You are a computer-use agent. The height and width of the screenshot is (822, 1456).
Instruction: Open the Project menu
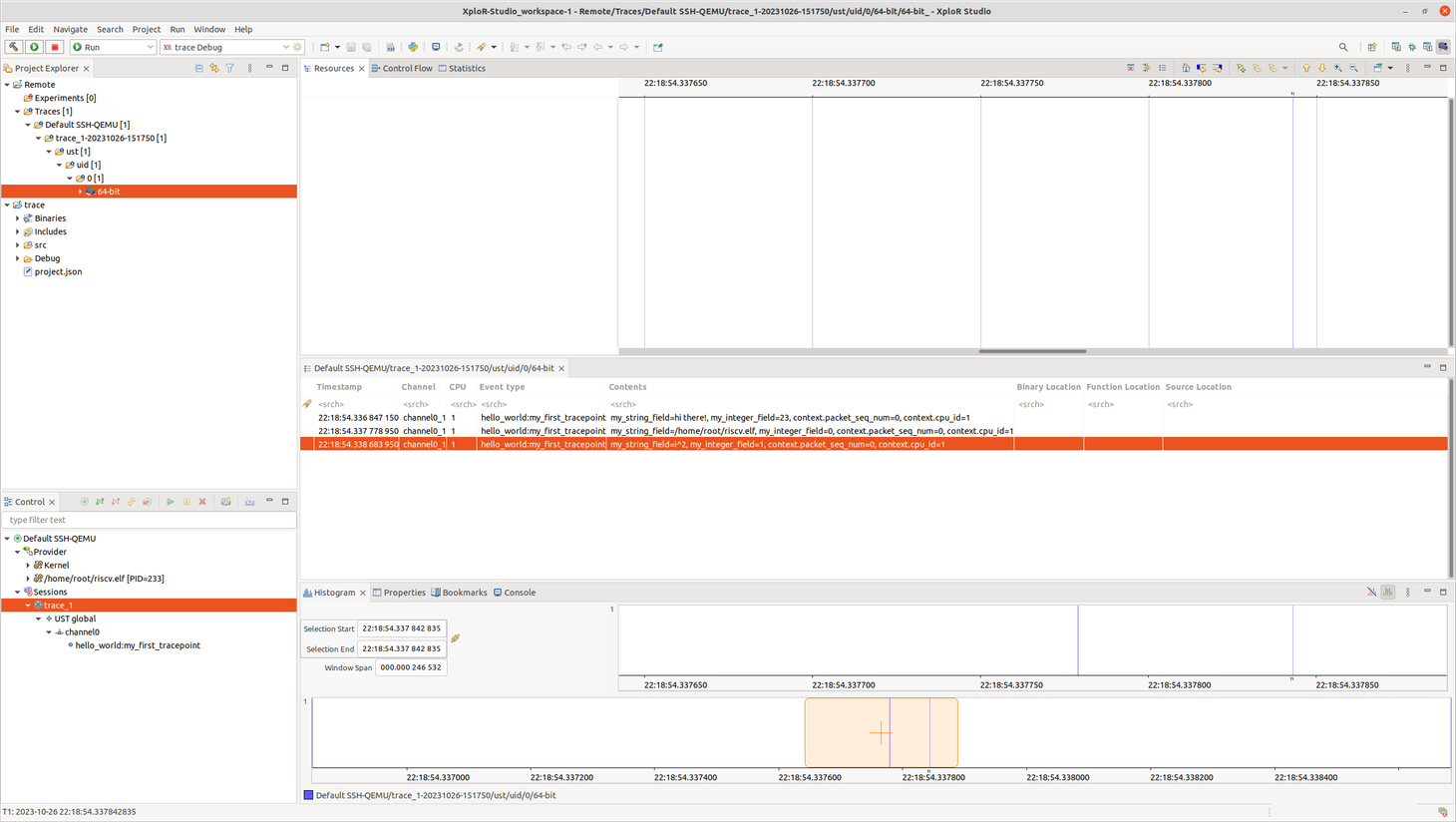click(x=147, y=29)
